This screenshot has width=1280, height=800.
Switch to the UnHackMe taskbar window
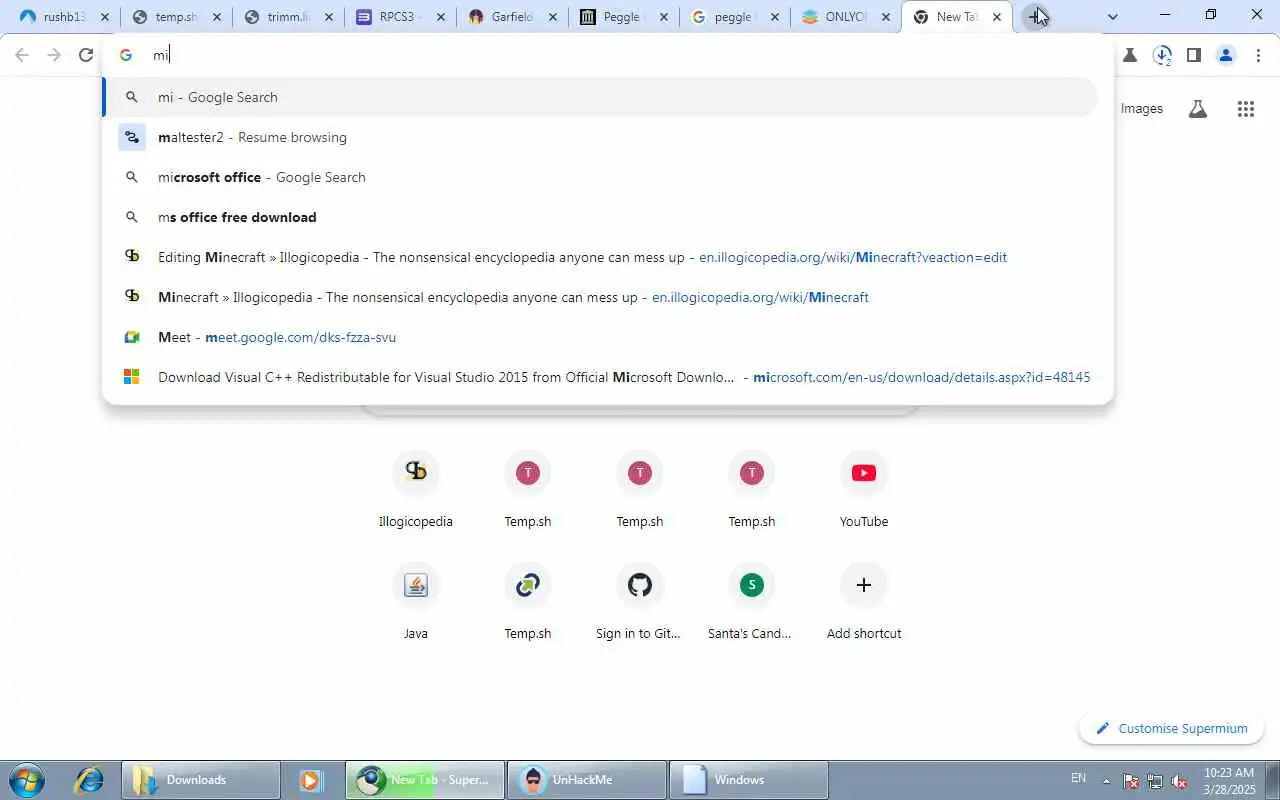coord(587,780)
